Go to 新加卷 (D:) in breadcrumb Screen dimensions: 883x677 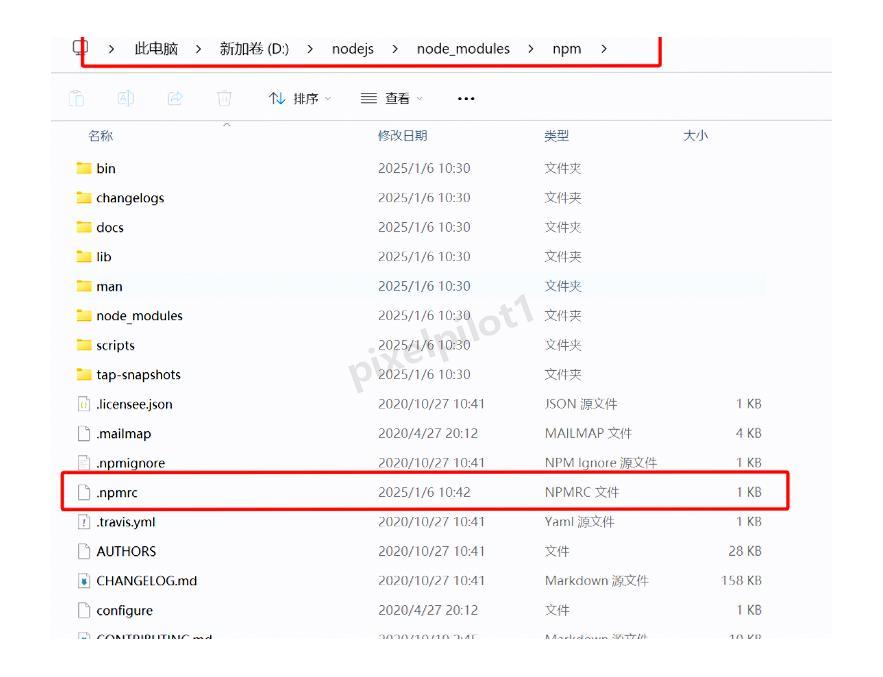254,49
